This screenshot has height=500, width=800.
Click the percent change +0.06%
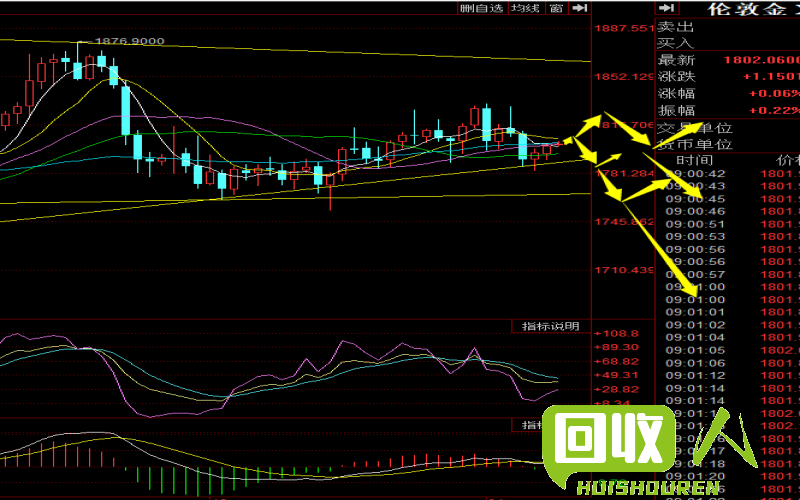(774, 93)
